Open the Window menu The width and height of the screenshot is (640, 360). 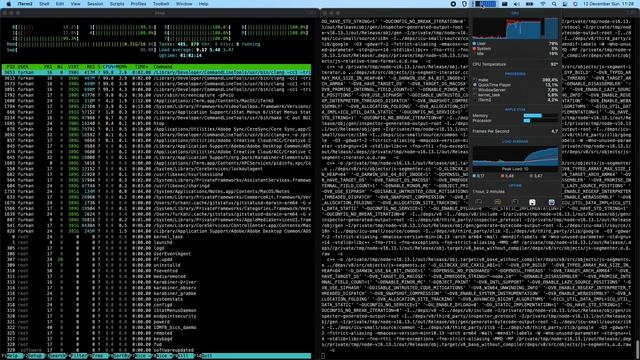click(184, 4)
